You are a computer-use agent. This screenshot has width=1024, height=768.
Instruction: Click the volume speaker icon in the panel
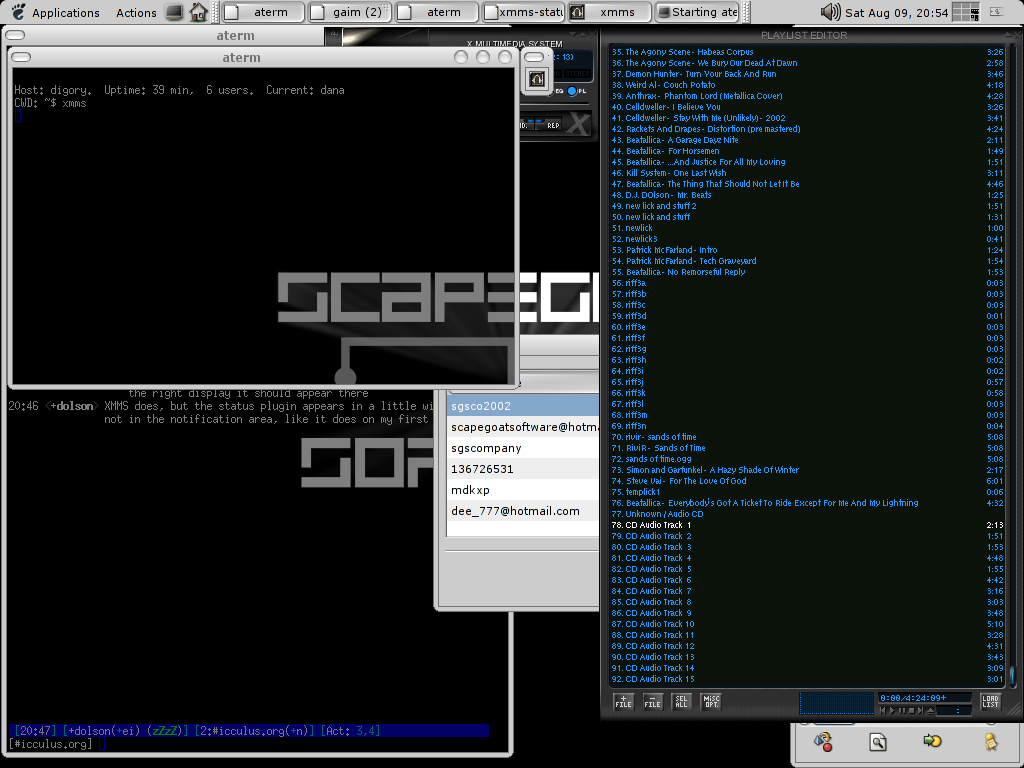(x=830, y=12)
